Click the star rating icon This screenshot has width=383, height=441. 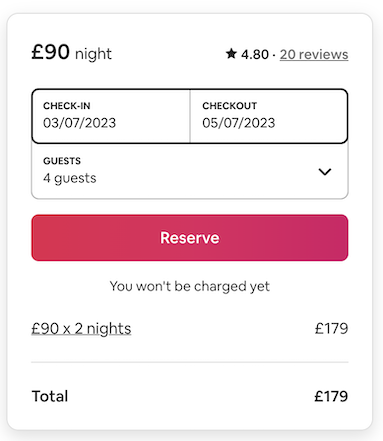click(231, 53)
